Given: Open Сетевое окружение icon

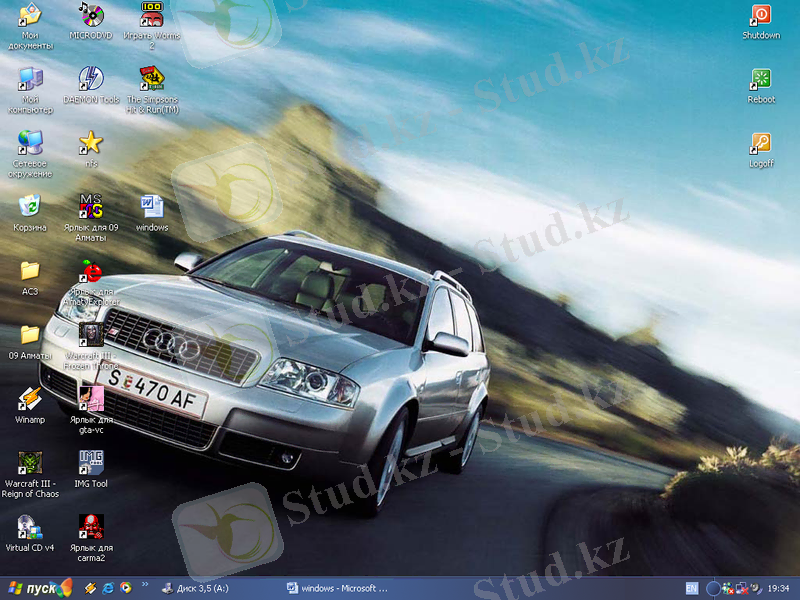Looking at the screenshot, I should 30,154.
